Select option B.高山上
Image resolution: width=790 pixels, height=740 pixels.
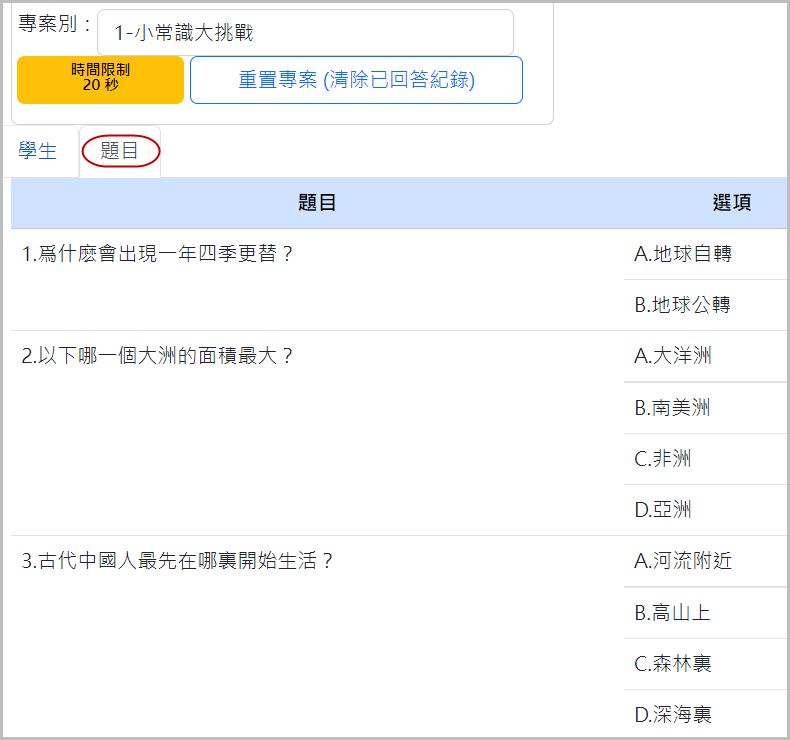(673, 613)
